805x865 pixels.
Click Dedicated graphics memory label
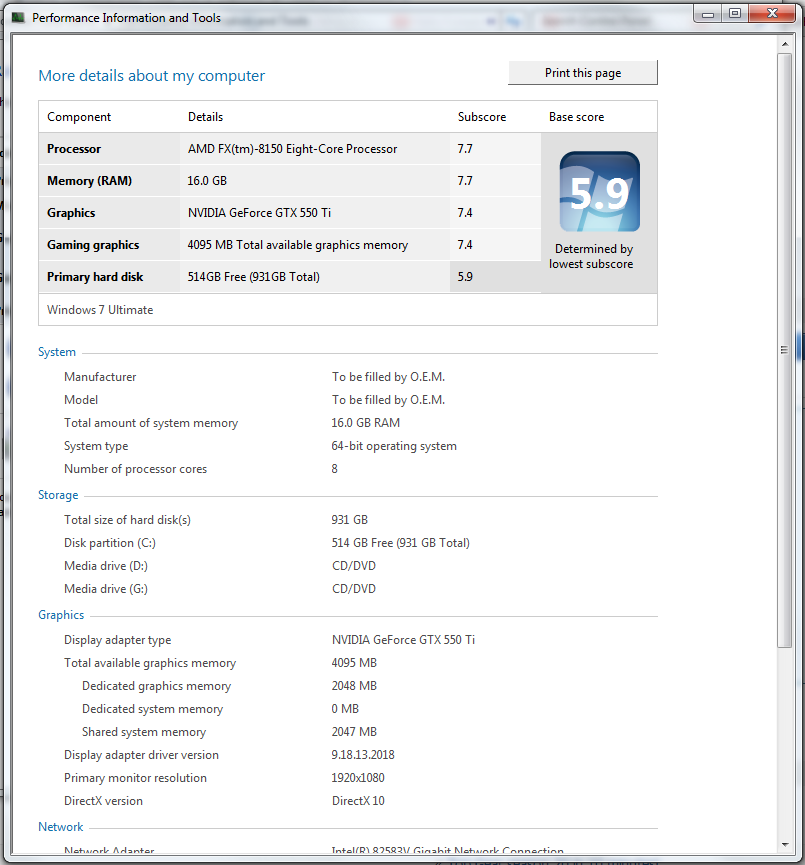[x=156, y=686]
